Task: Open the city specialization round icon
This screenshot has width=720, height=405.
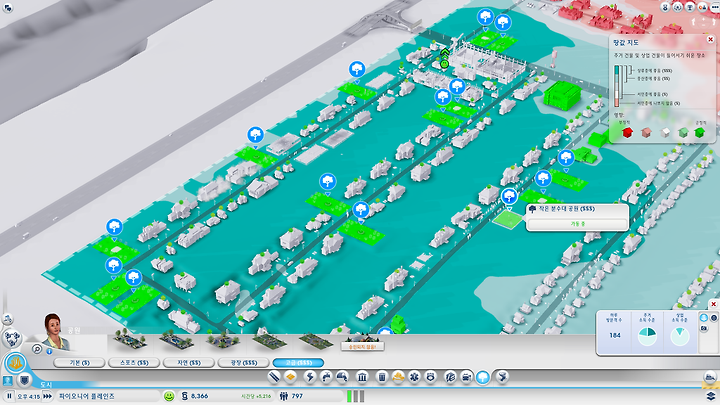Action: click(11, 339)
